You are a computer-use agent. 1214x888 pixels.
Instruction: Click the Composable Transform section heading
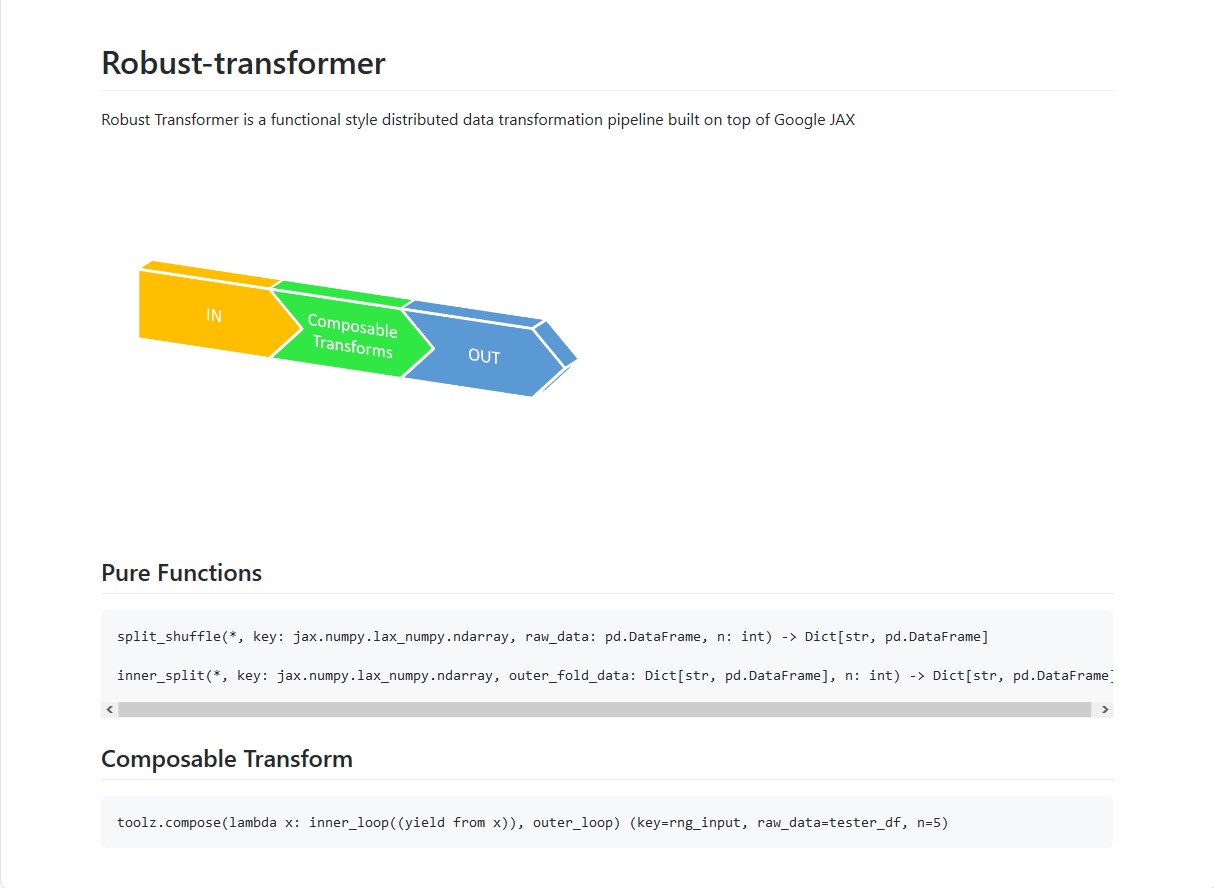coord(227,759)
